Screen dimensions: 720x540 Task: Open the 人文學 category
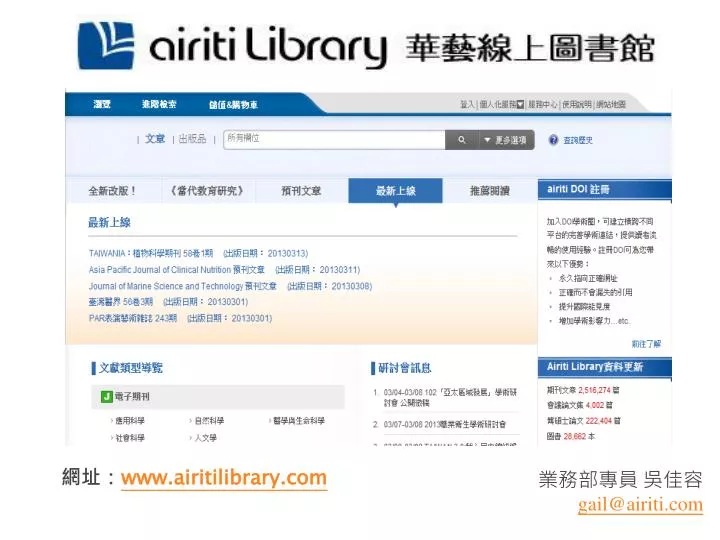[205, 438]
